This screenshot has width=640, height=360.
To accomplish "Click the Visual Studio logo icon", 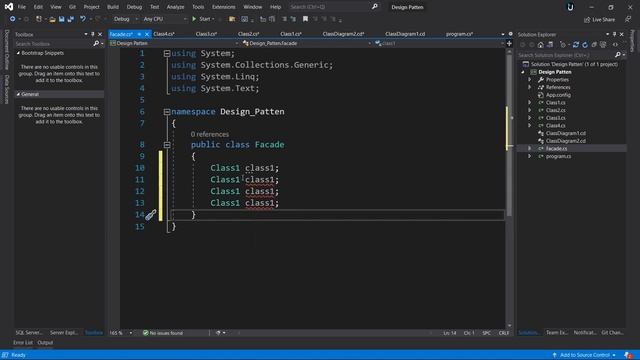I will [x=9, y=7].
